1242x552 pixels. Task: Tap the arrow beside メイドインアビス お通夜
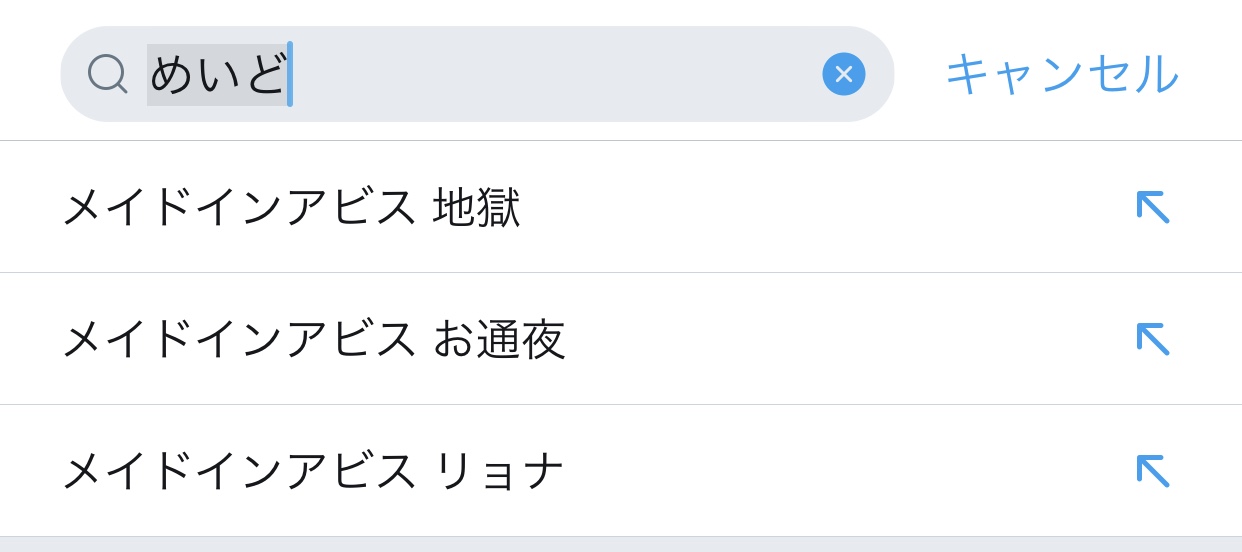(1152, 339)
